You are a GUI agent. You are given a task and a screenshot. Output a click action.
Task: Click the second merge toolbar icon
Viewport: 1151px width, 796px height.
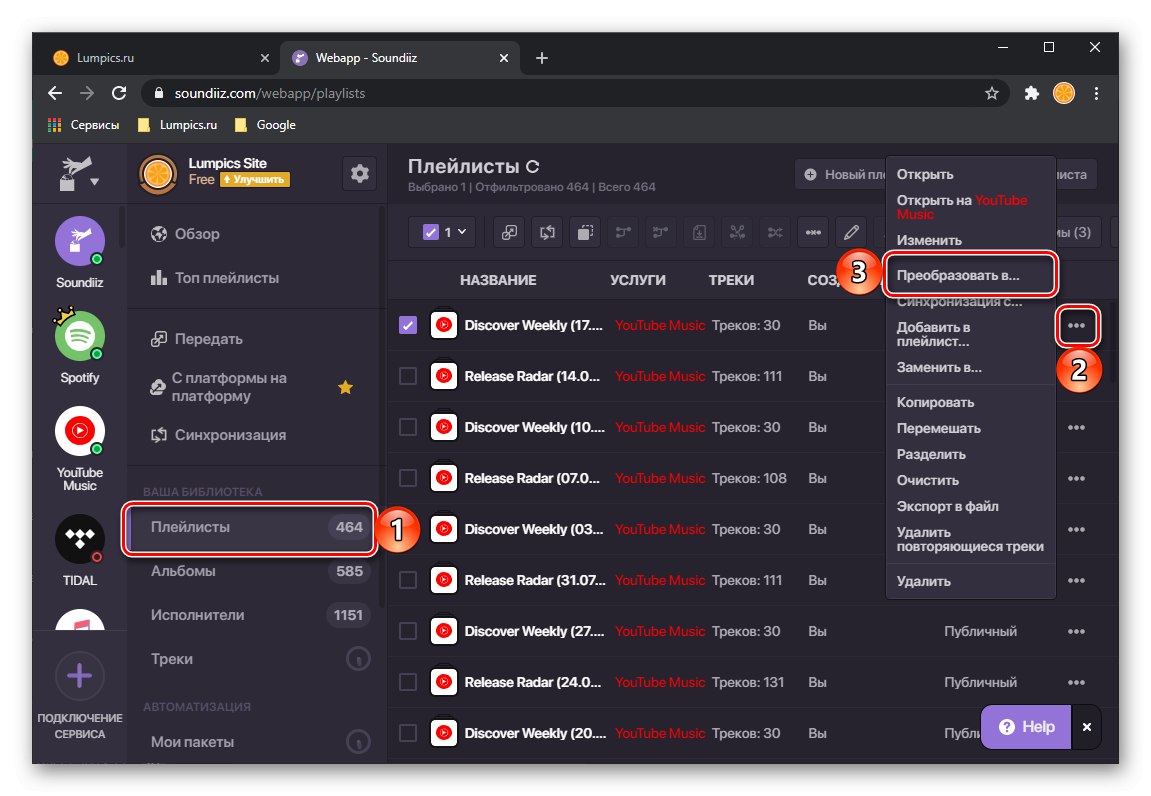pos(661,233)
